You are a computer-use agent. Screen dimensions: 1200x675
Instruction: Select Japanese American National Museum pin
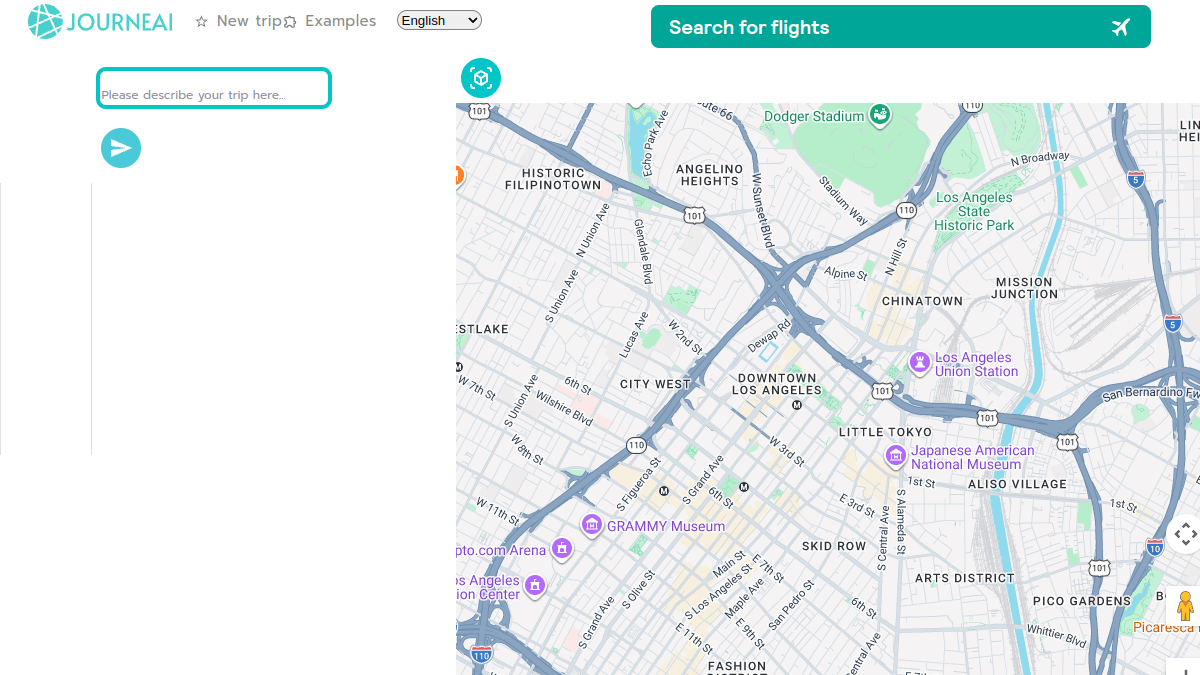[x=896, y=456]
